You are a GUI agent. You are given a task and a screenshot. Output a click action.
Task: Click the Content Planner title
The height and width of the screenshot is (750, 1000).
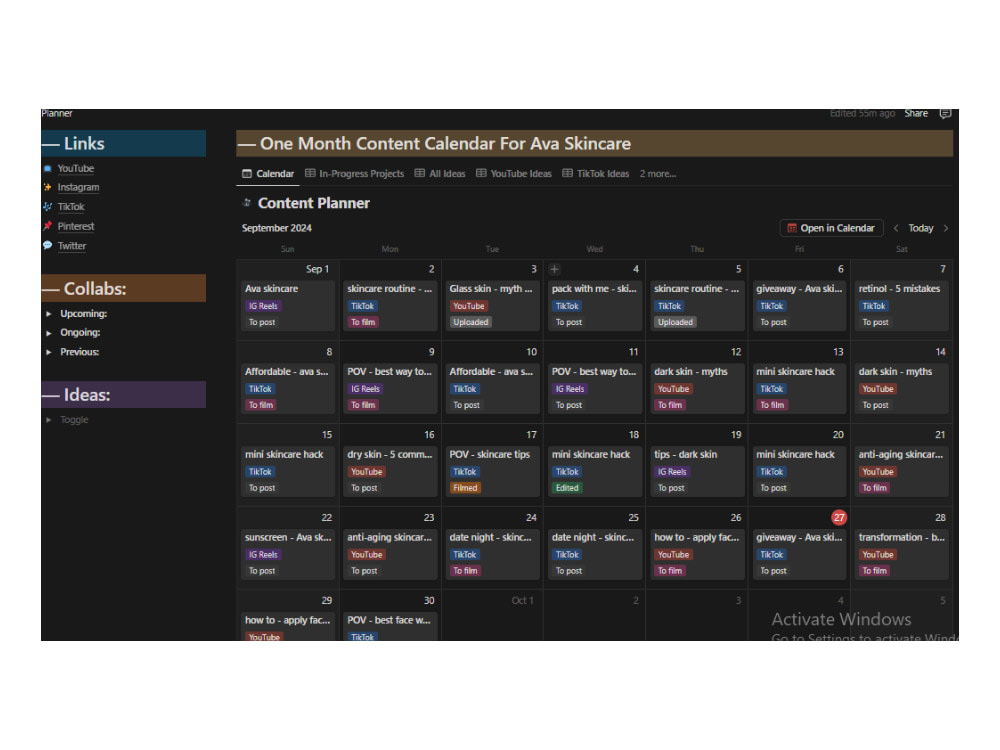(x=314, y=203)
